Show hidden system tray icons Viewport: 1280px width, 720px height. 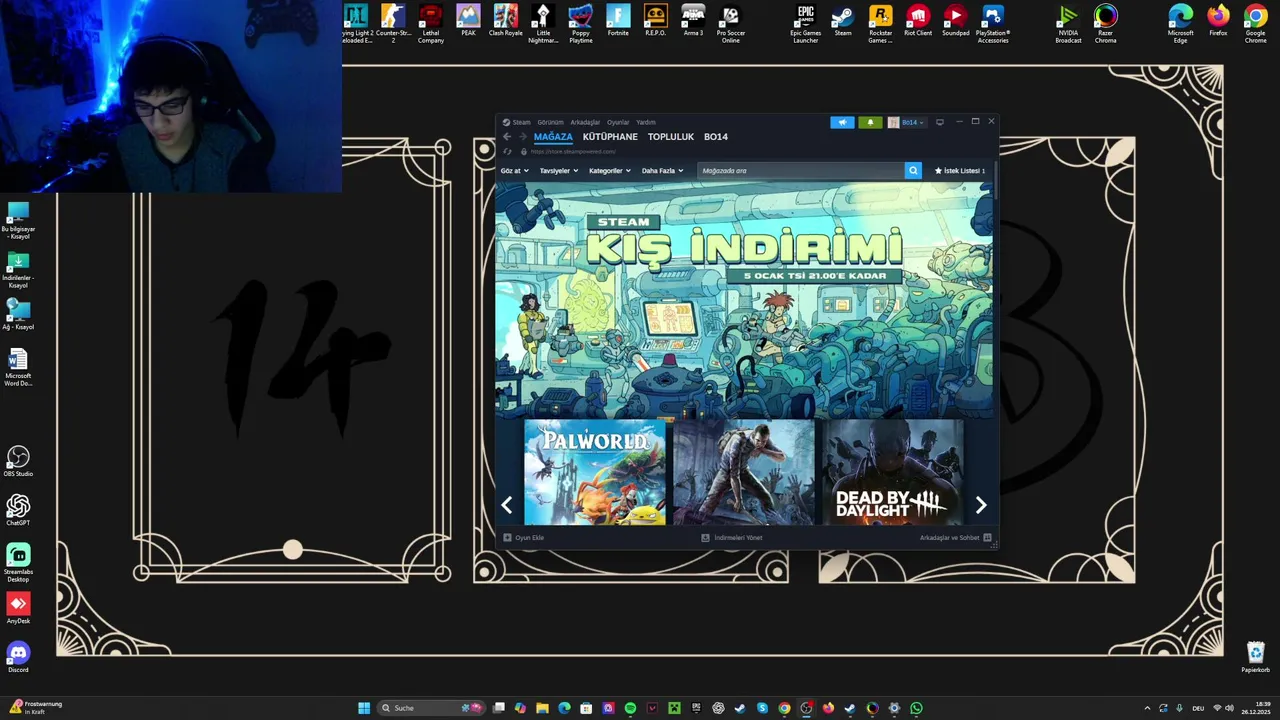click(x=1147, y=708)
